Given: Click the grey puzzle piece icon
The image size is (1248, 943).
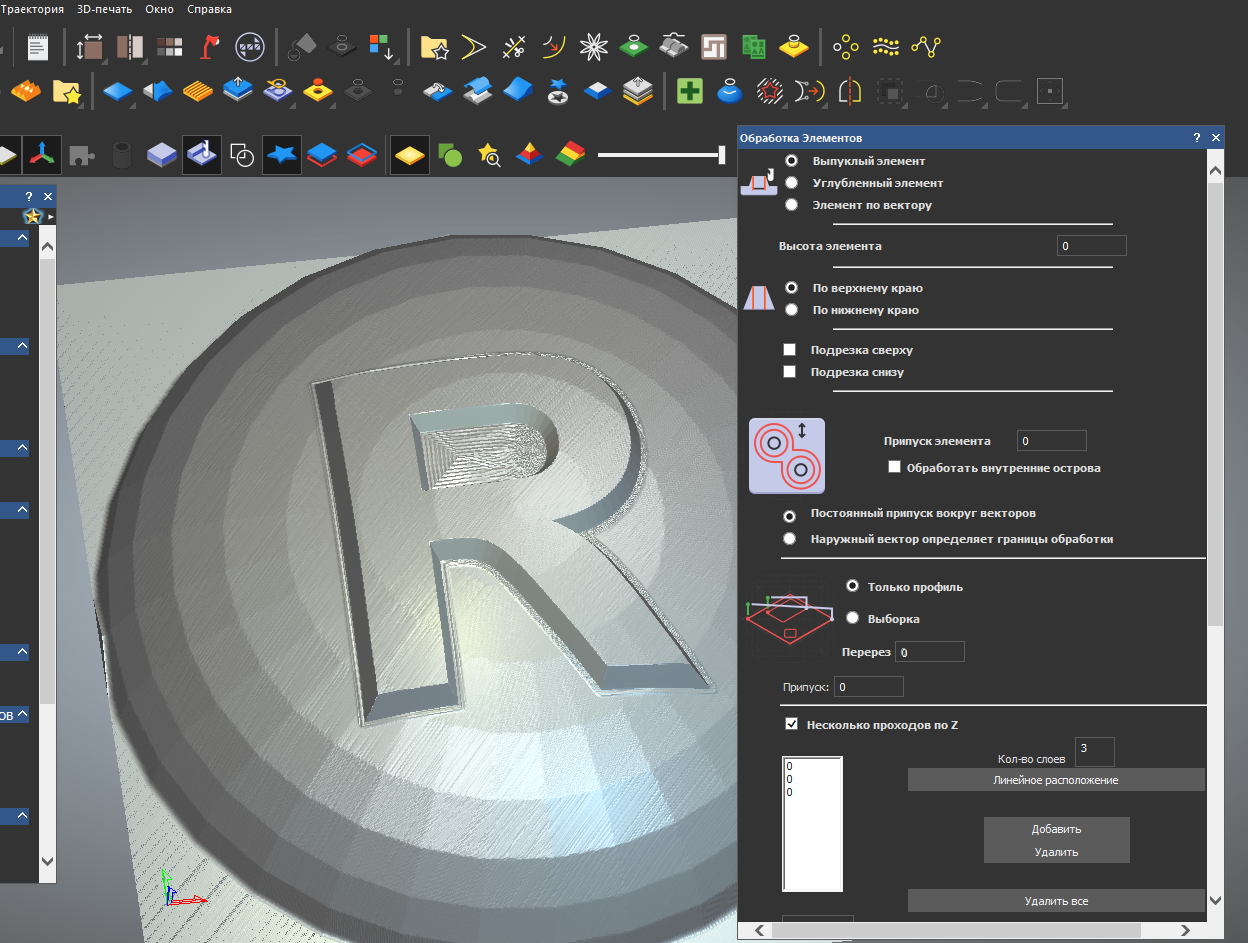Looking at the screenshot, I should click(x=81, y=155).
